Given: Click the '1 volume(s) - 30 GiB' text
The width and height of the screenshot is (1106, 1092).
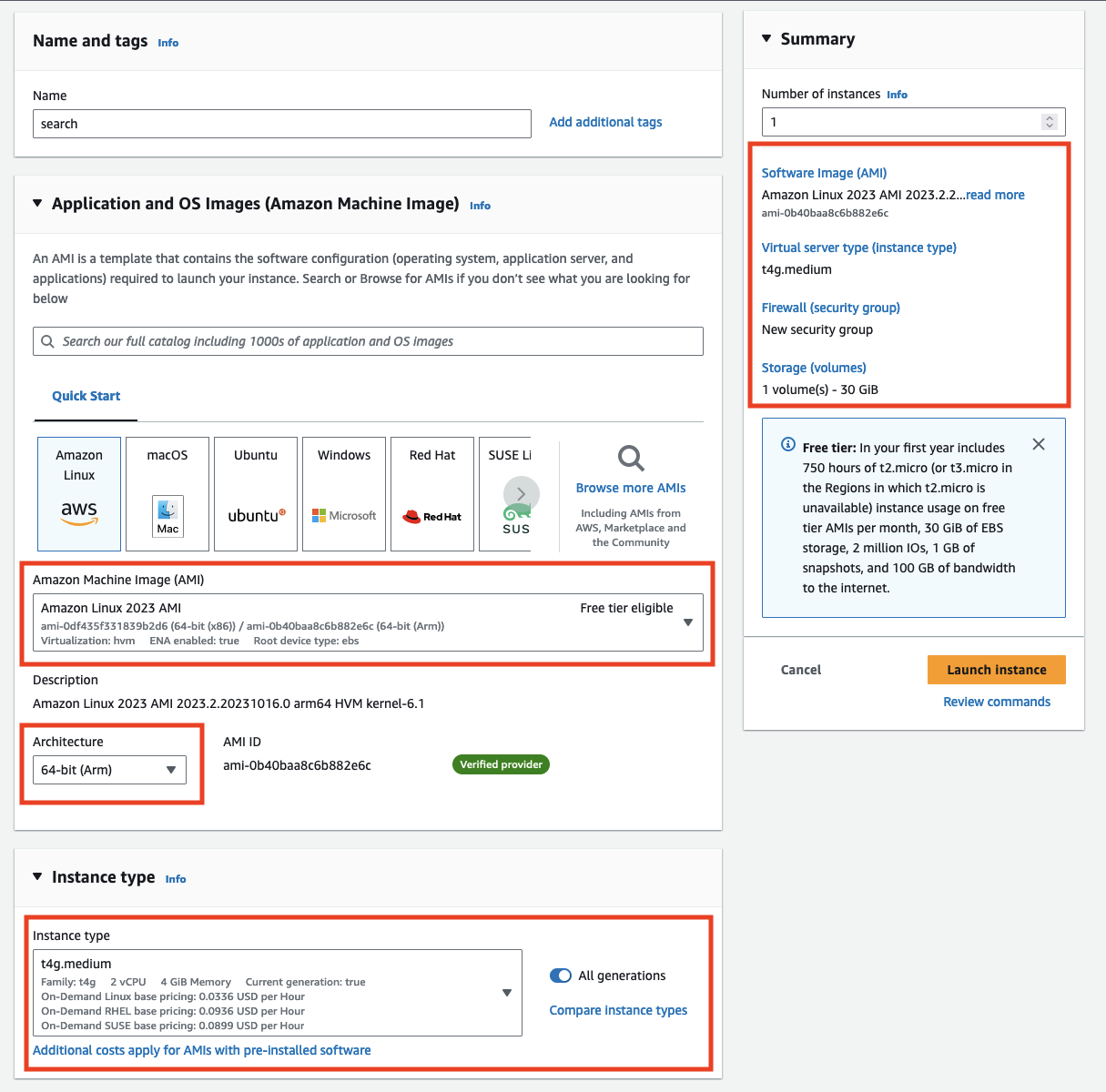Looking at the screenshot, I should 820,389.
